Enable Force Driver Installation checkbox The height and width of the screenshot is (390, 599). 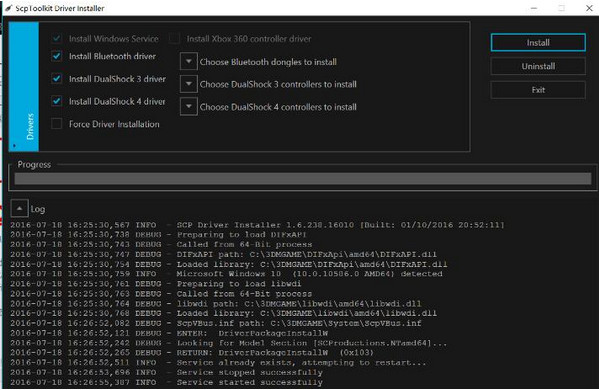click(x=57, y=124)
